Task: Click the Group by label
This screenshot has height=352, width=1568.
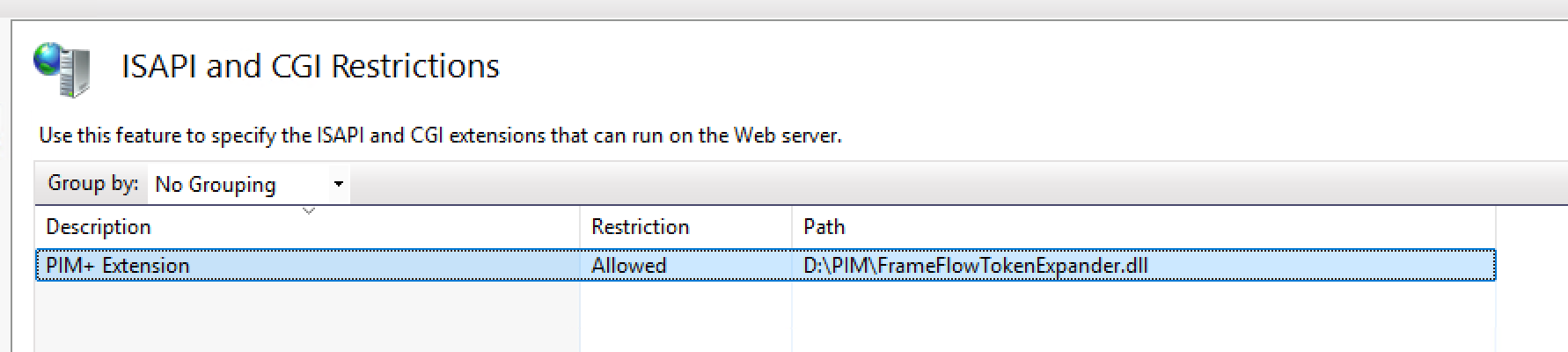Action: click(x=92, y=183)
